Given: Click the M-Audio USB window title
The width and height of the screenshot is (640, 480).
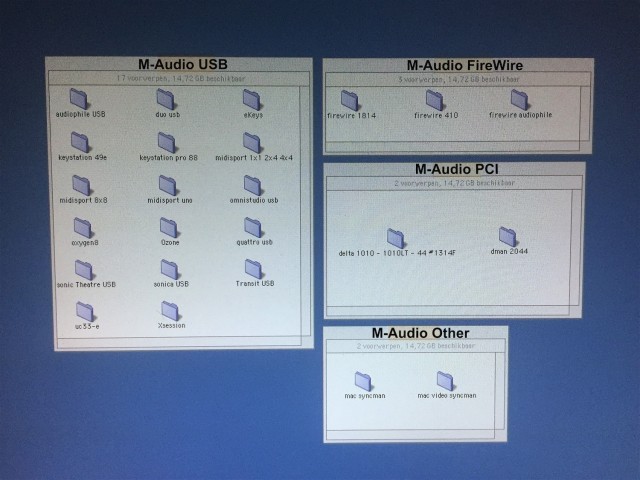Looking at the screenshot, I should pos(183,64).
